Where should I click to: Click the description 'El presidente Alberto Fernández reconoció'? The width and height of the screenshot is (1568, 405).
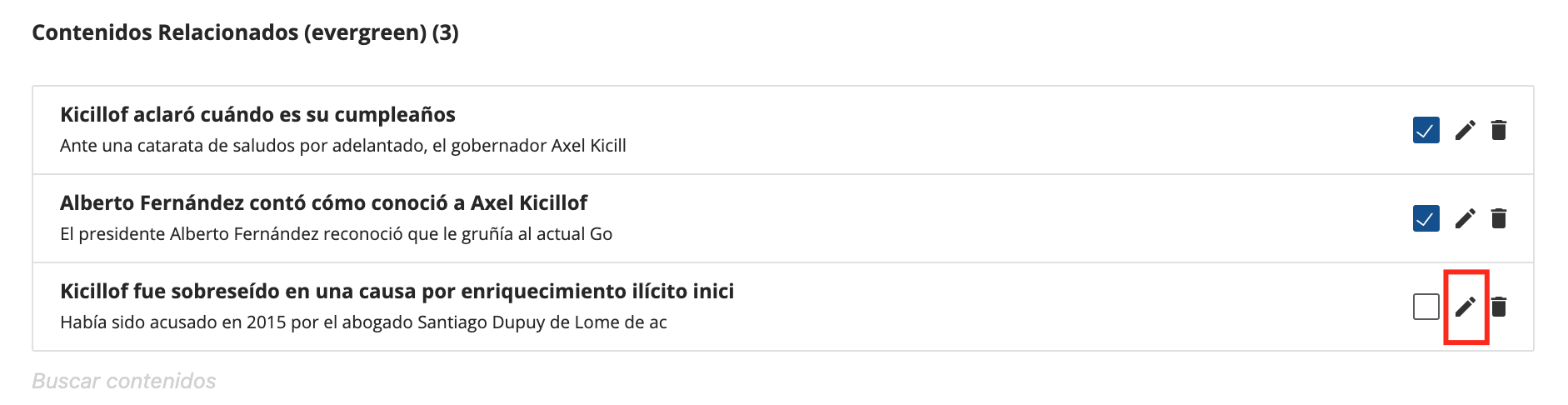(x=336, y=234)
